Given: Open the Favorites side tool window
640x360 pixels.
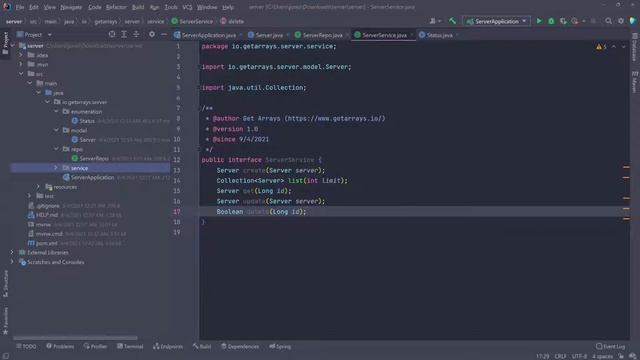Looking at the screenshot, I should [x=5, y=321].
